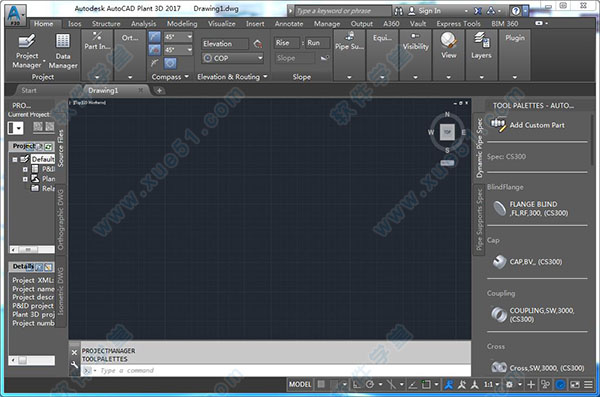Expand the P&ID tree node
This screenshot has width=600, height=397.
(x=25, y=169)
